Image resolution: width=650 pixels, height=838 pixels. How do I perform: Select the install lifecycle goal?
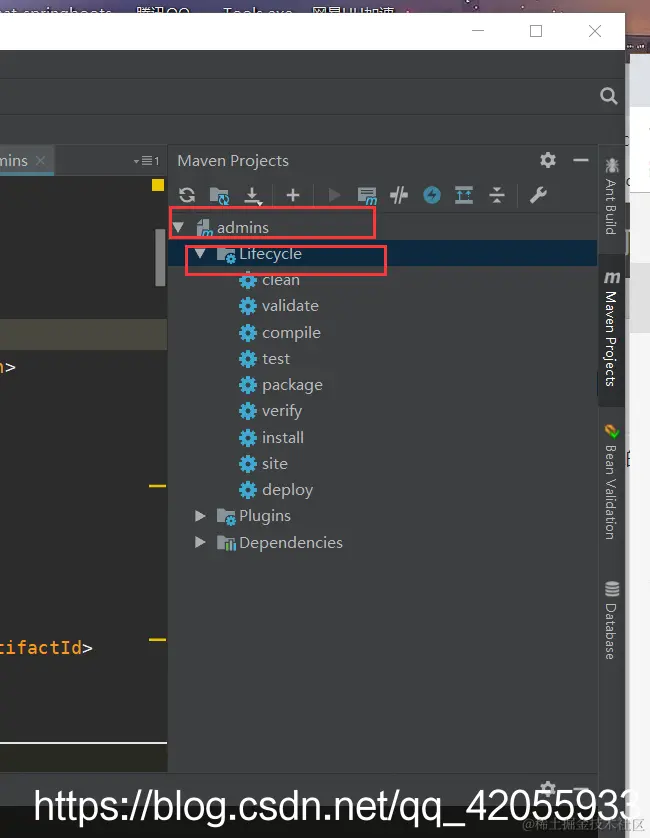click(283, 438)
